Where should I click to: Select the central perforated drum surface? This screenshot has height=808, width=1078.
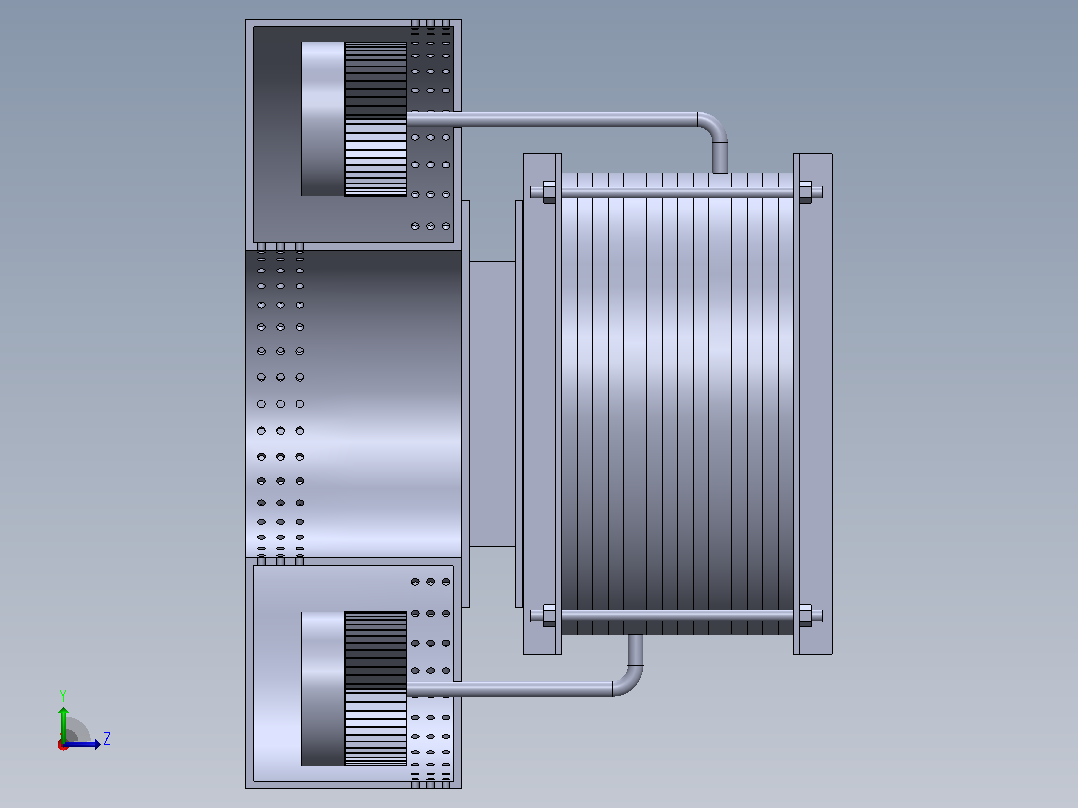[x=353, y=404]
